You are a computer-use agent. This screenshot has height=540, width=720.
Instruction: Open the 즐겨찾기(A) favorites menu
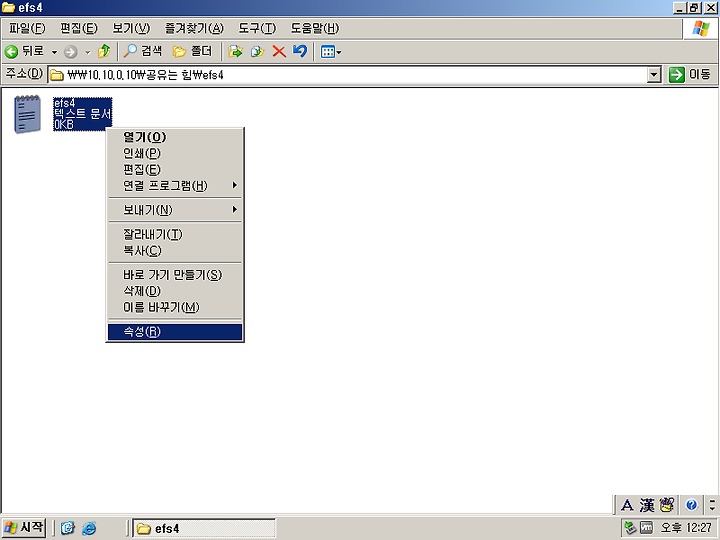[194, 28]
